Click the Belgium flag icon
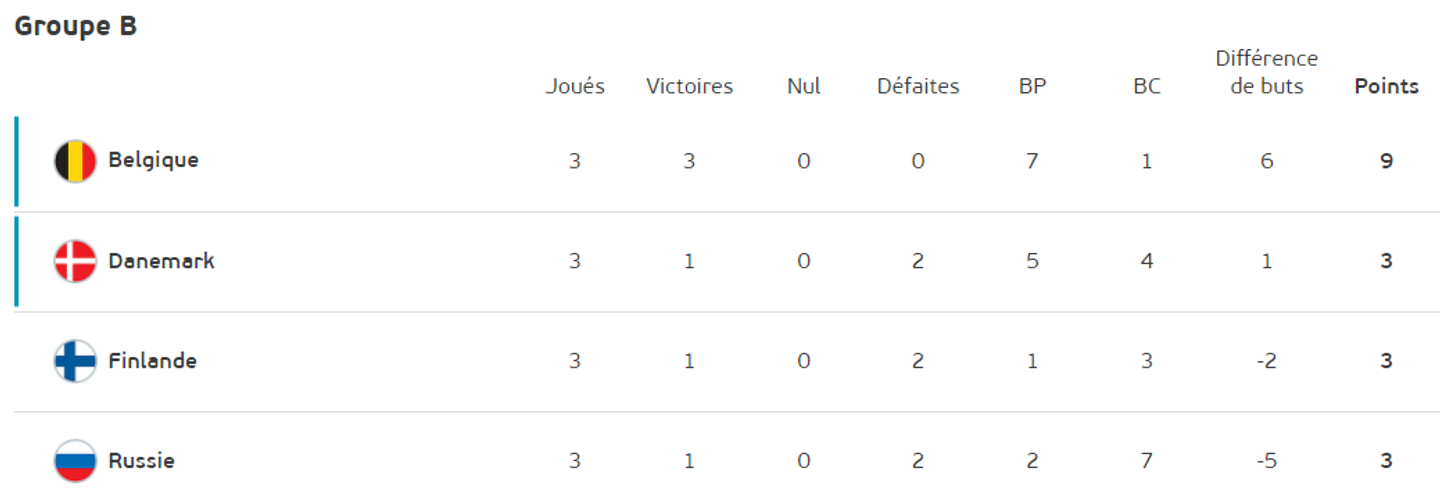 coord(75,161)
